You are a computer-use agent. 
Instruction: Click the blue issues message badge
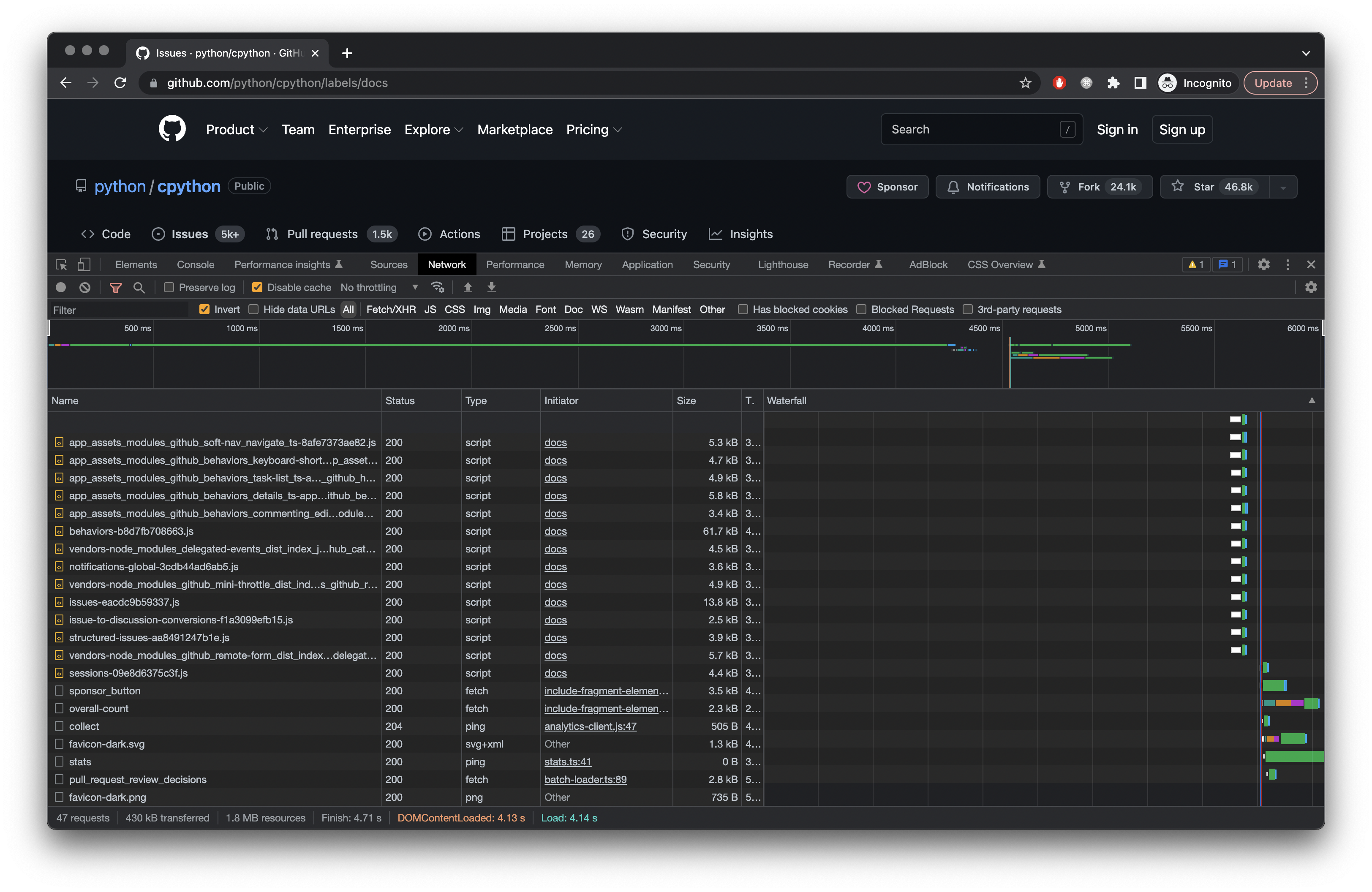[x=1227, y=264]
